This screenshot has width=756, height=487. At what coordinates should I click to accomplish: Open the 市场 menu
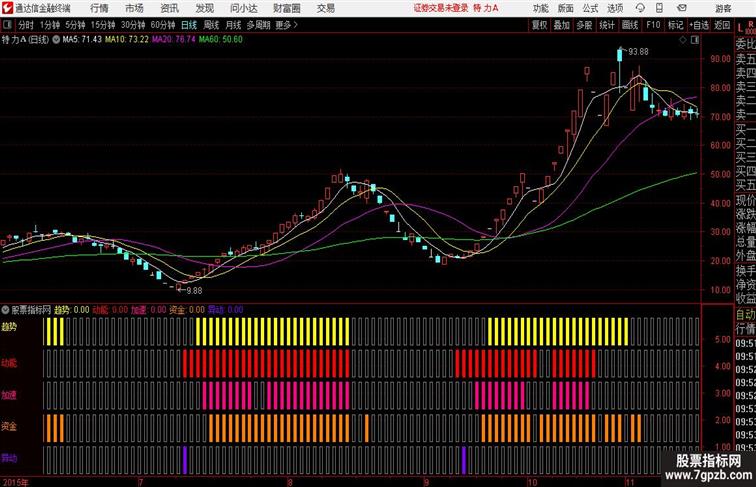pos(134,8)
